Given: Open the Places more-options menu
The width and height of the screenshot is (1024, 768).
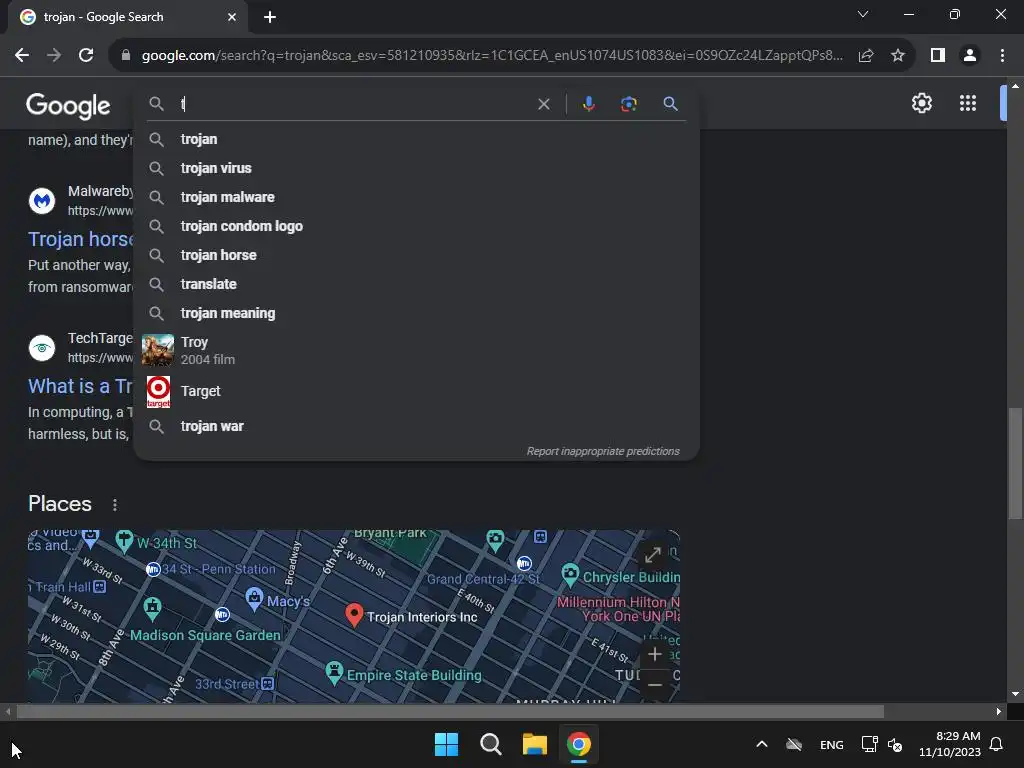Looking at the screenshot, I should click(115, 505).
